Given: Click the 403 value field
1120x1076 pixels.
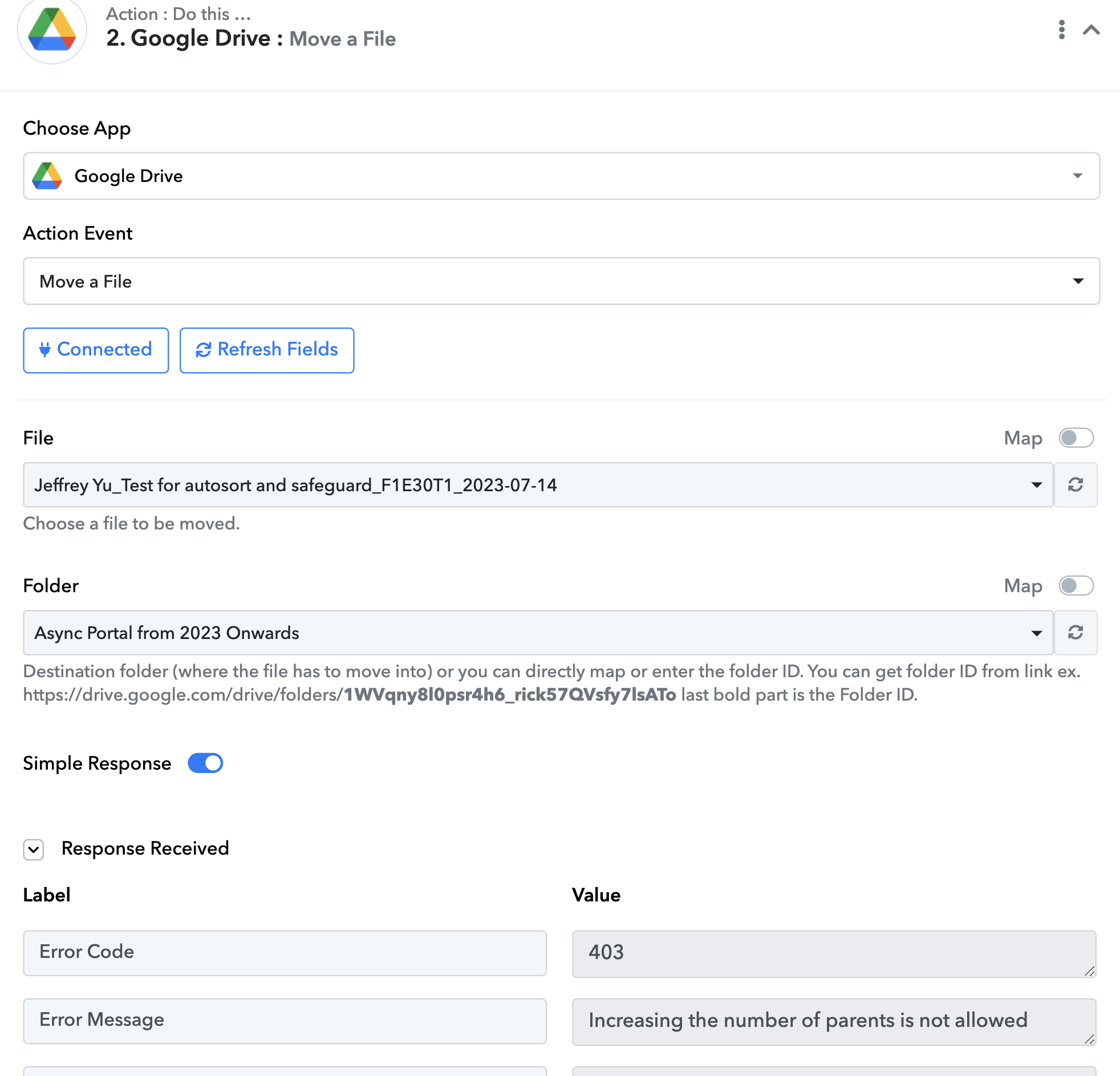Looking at the screenshot, I should click(834, 954).
